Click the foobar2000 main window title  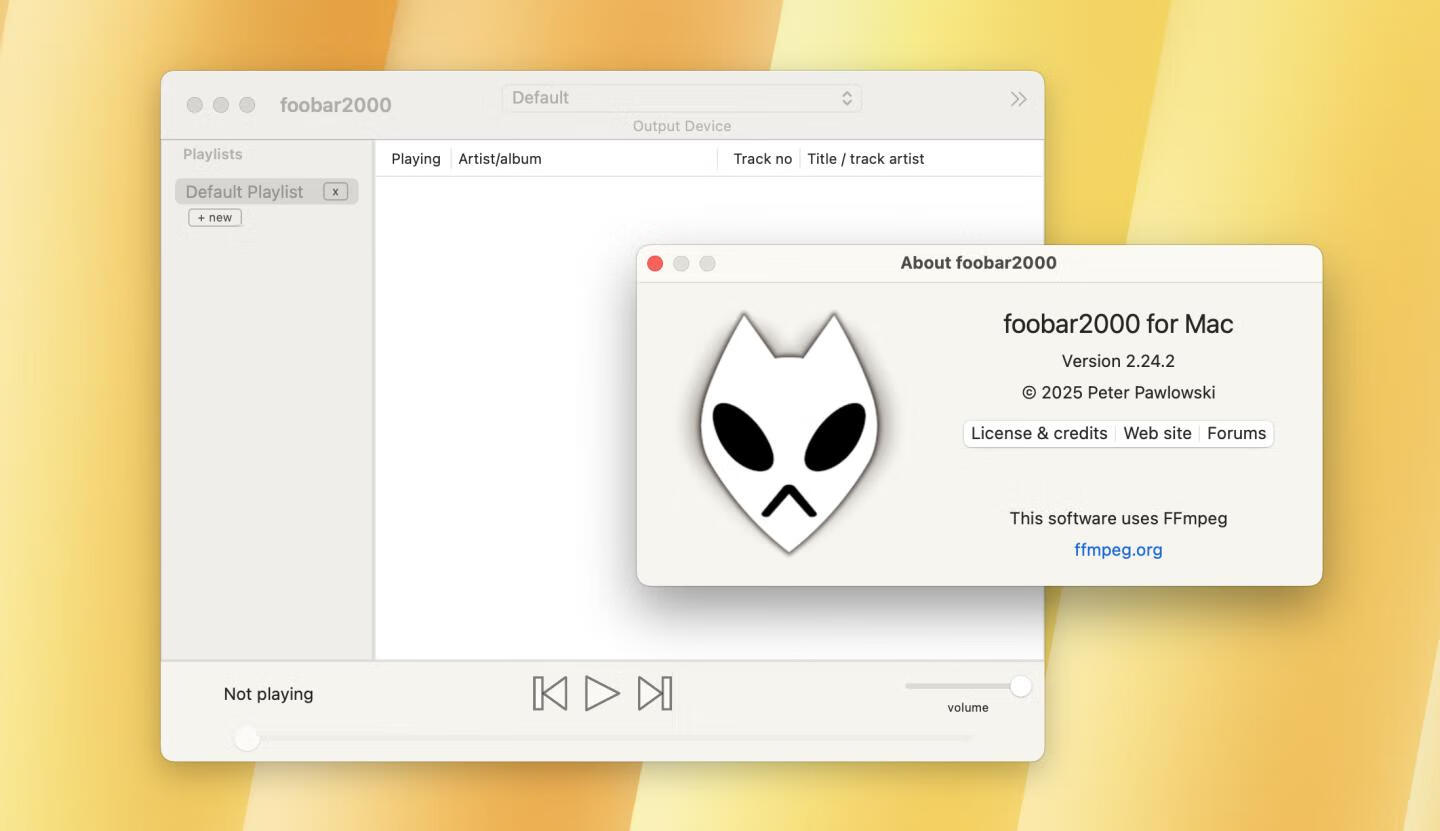(x=335, y=105)
